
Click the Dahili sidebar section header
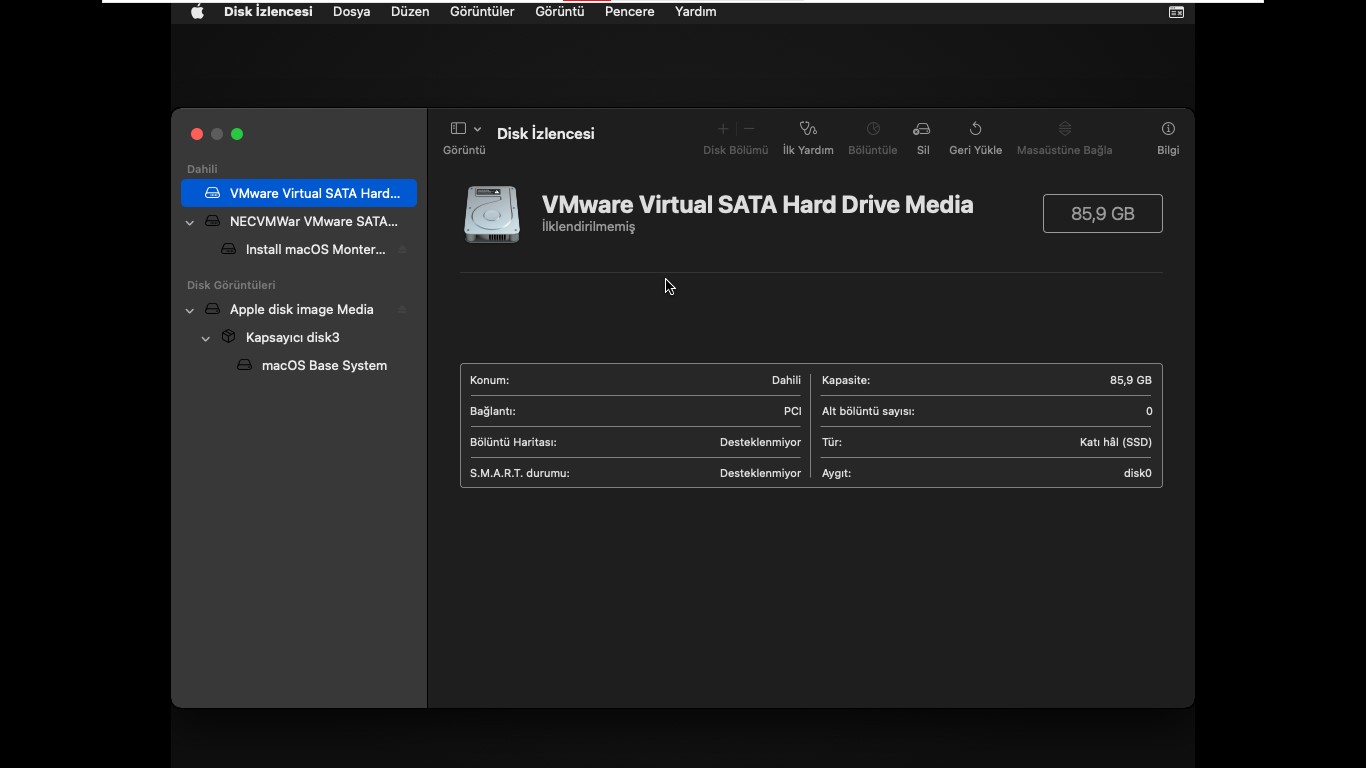[x=202, y=169]
